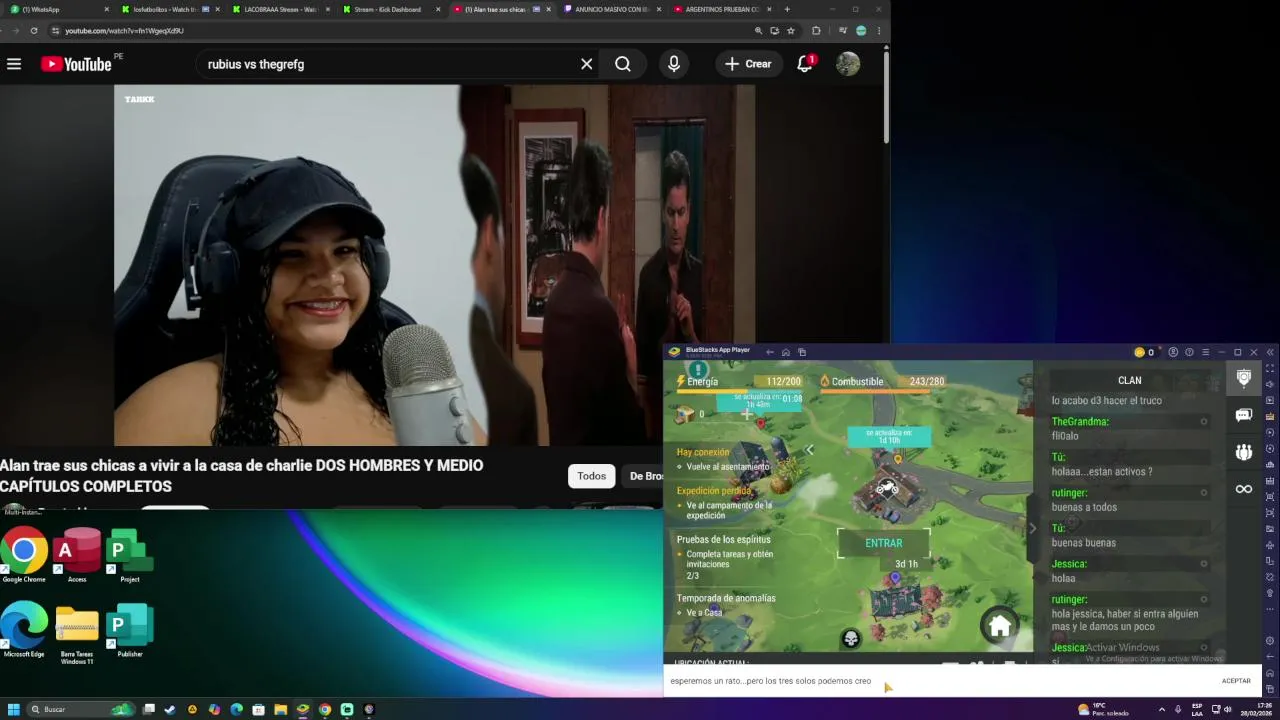Start voice search with the microphone icon
1280x720 pixels.
click(674, 64)
